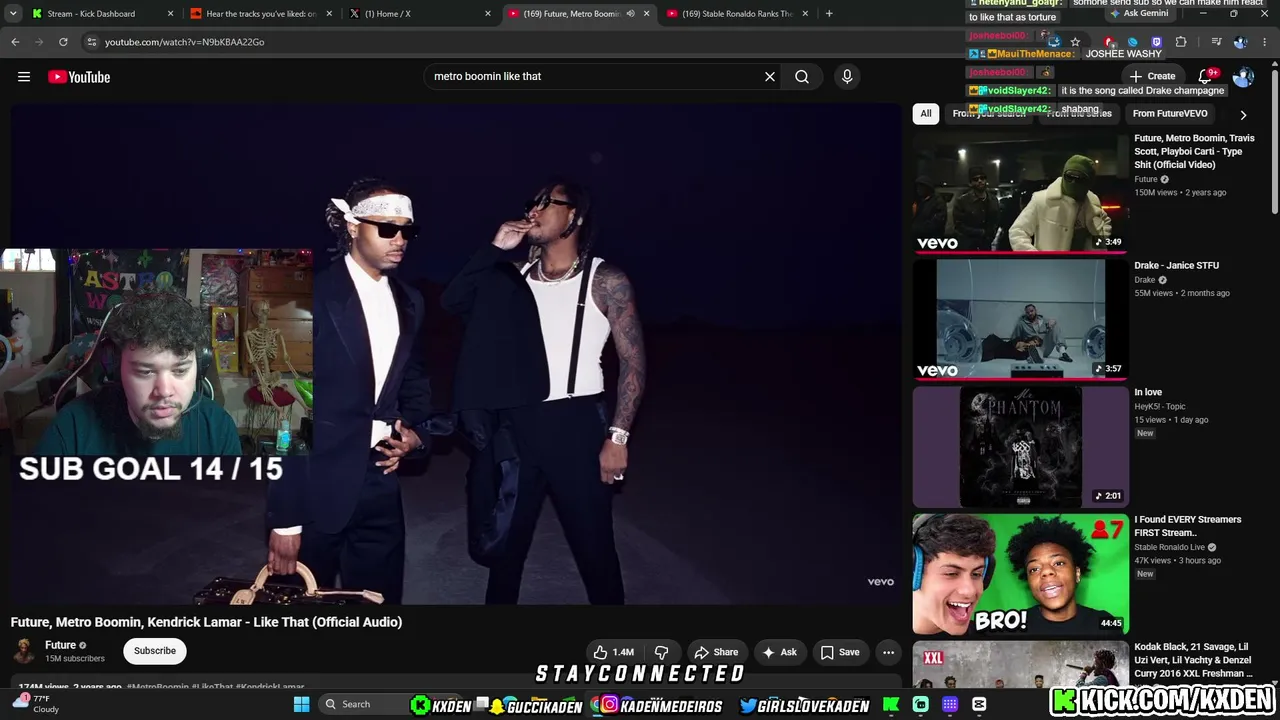Open more actions ellipsis under video
The height and width of the screenshot is (720, 1280).
click(x=888, y=652)
